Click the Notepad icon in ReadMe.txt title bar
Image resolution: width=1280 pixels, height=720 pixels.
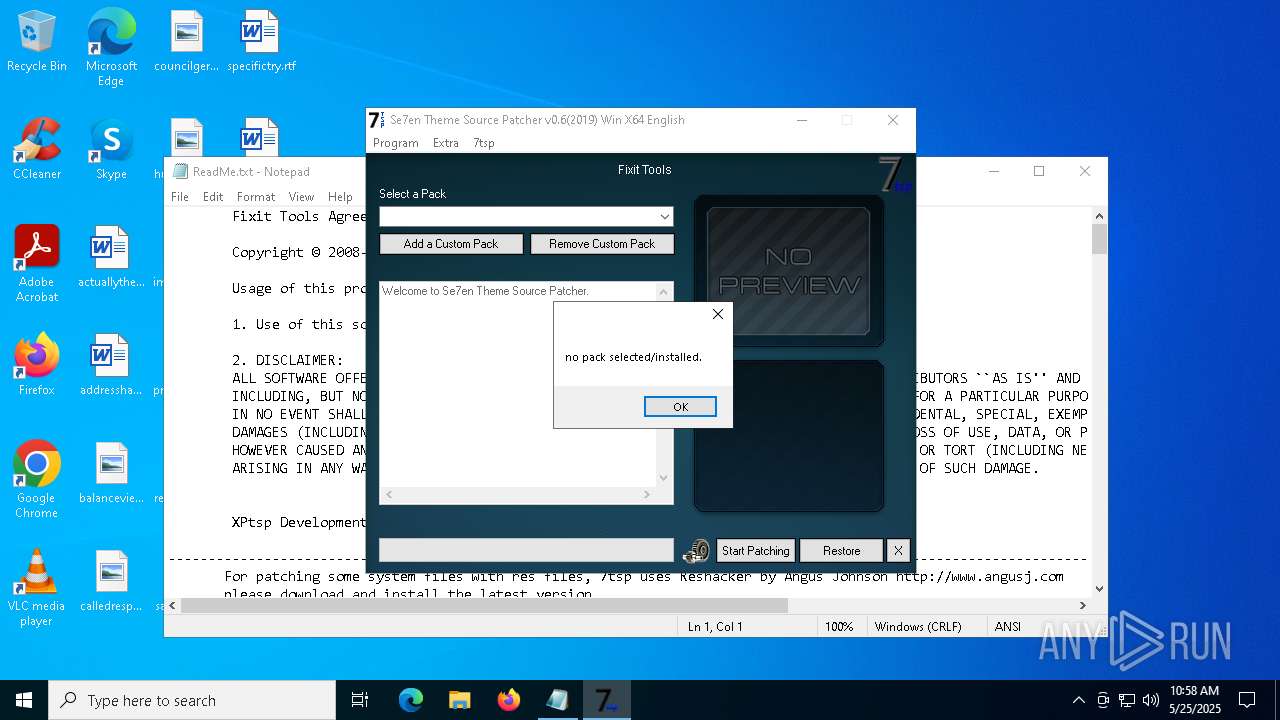point(180,171)
